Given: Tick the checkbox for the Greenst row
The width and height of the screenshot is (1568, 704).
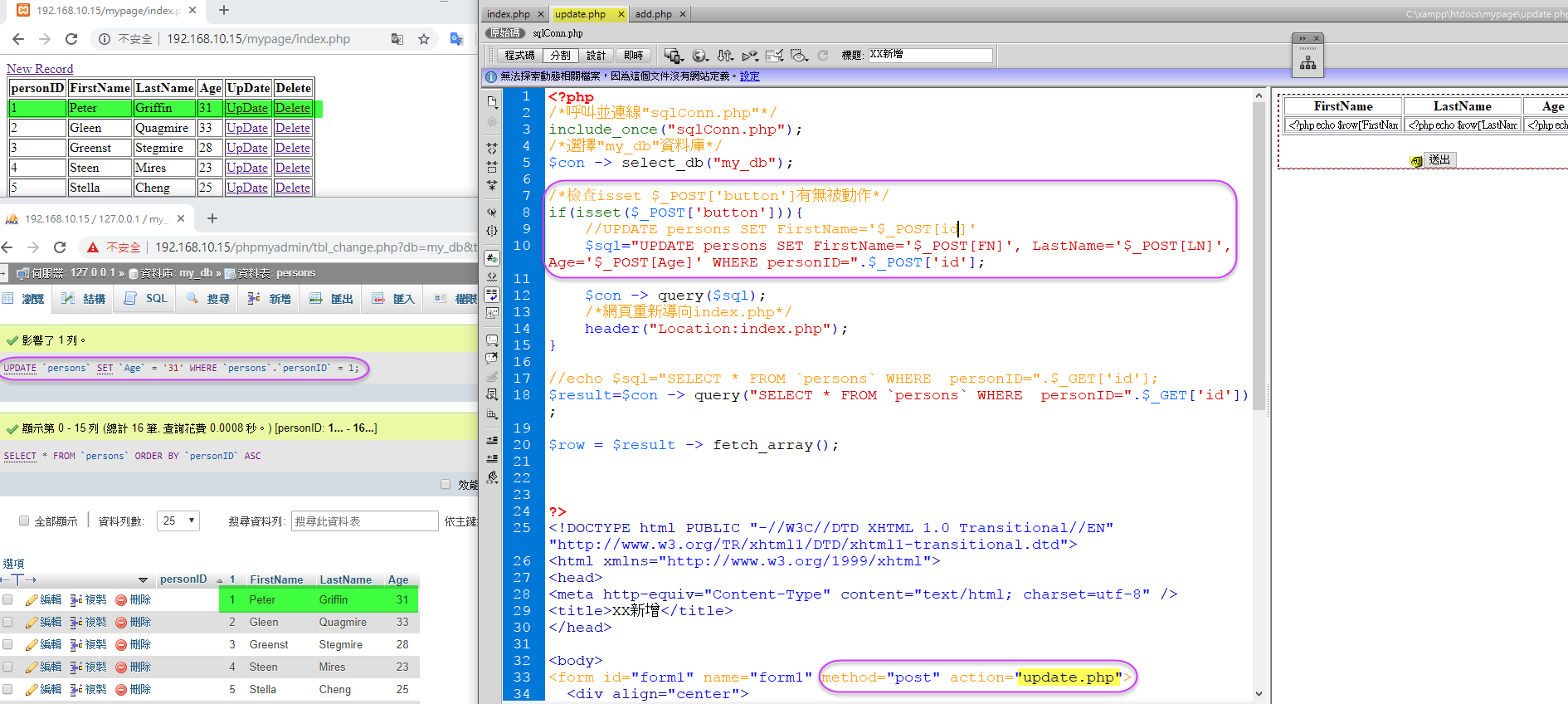Looking at the screenshot, I should click(7, 645).
